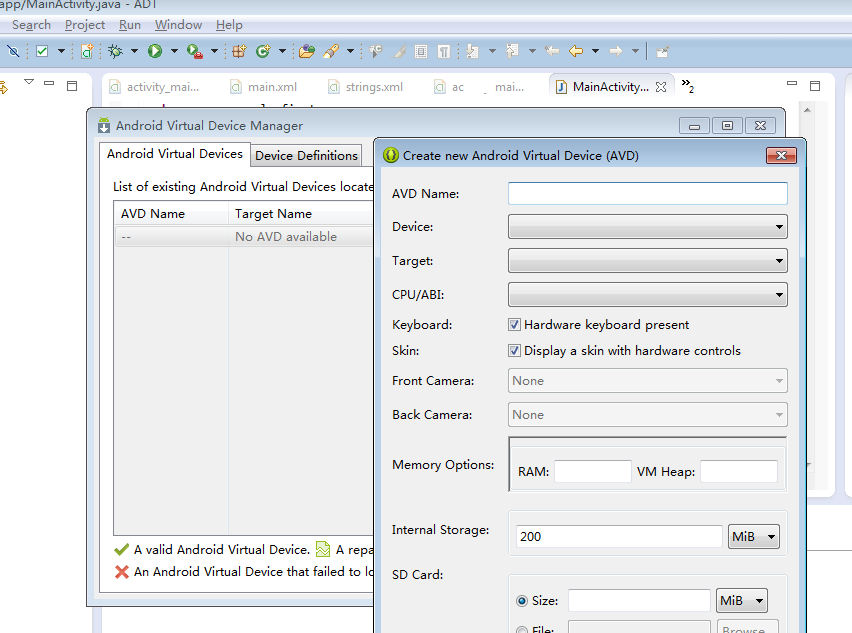The image size is (852, 633).
Task: Open the Target dropdown
Action: pos(648,261)
